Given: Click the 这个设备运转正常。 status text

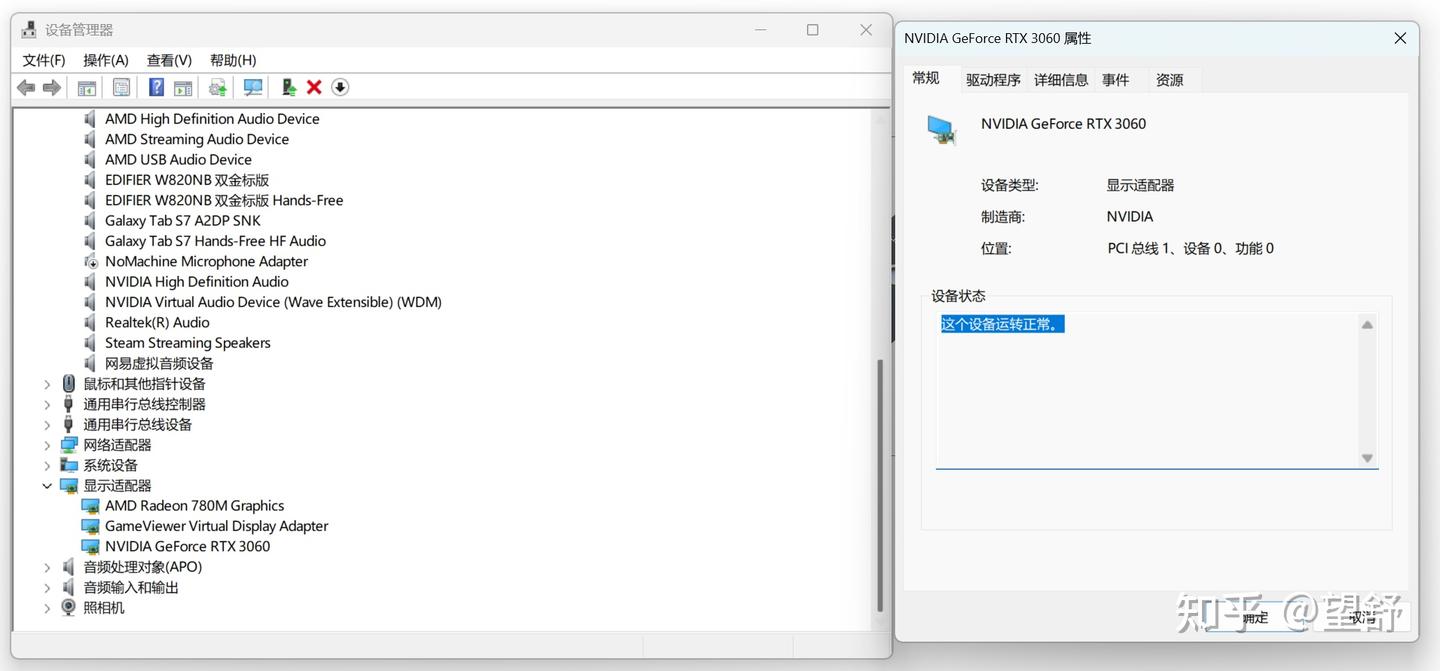Looking at the screenshot, I should pos(1002,324).
